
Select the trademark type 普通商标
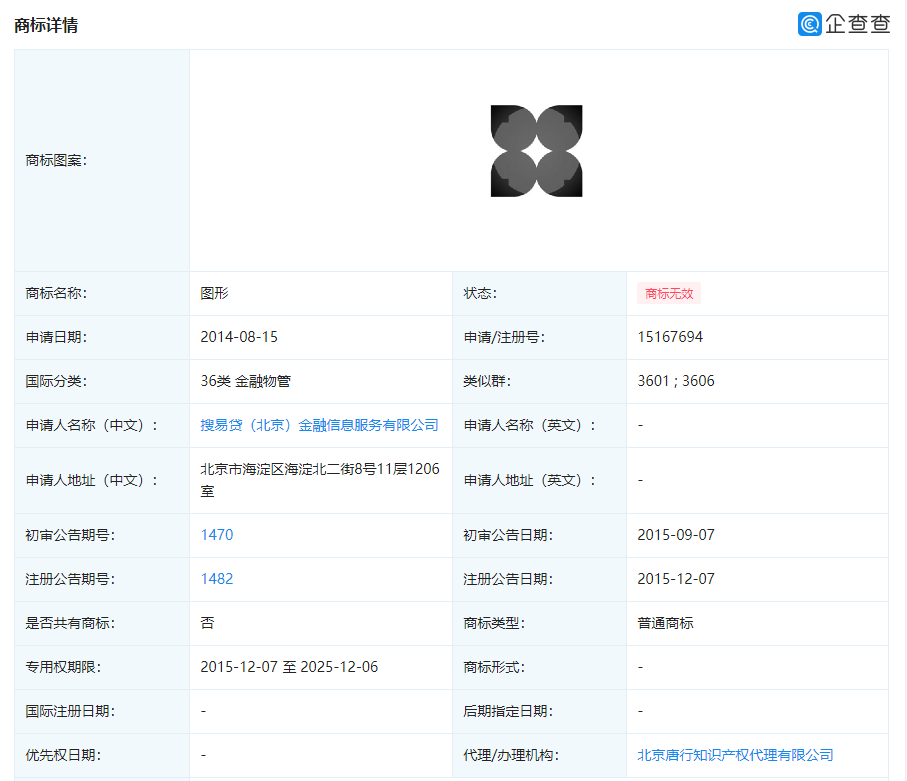coord(665,623)
